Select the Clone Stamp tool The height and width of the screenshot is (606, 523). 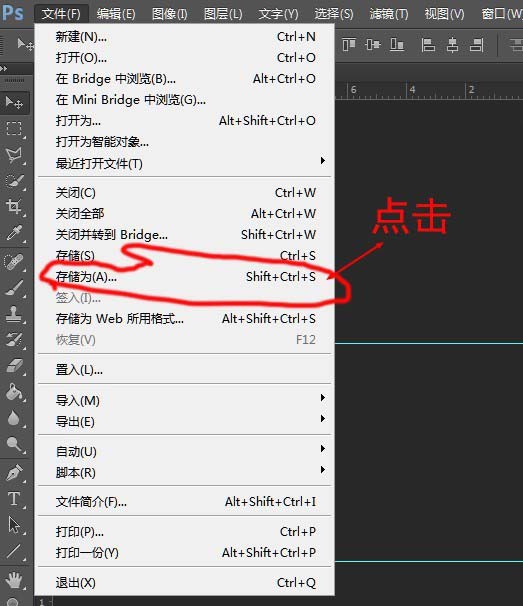coord(14,313)
